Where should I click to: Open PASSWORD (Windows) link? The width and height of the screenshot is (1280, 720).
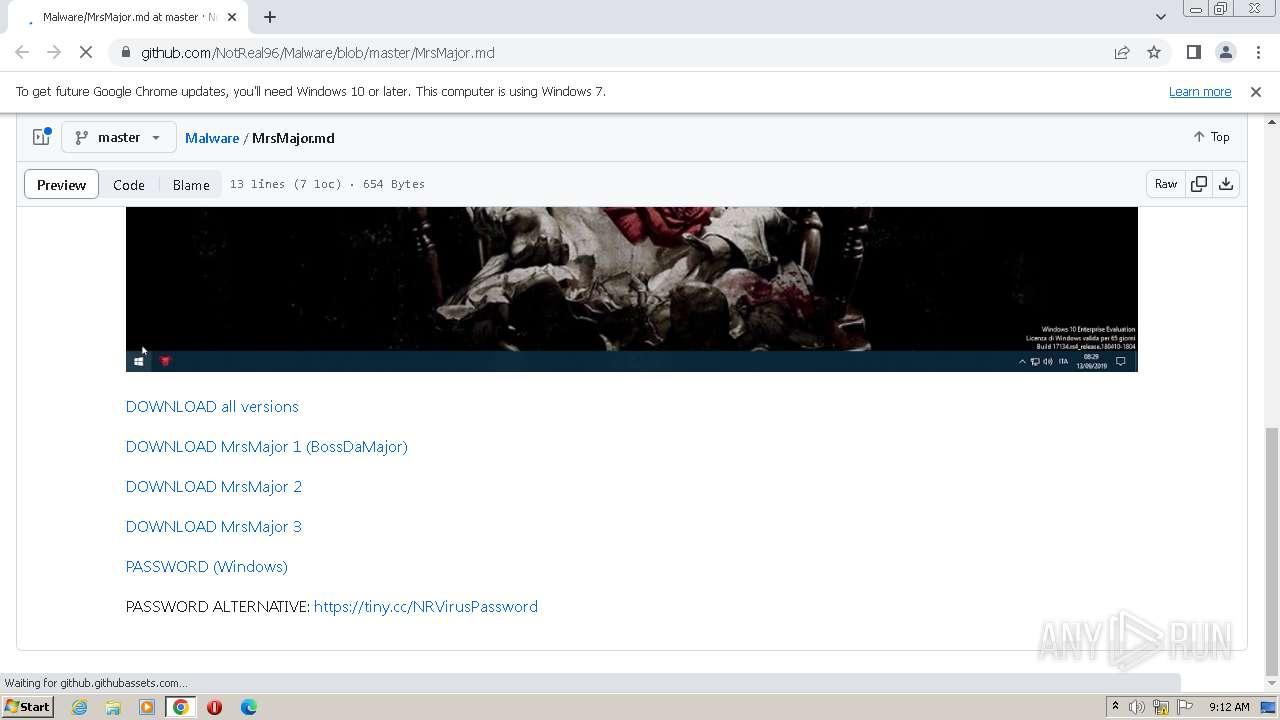(x=207, y=566)
